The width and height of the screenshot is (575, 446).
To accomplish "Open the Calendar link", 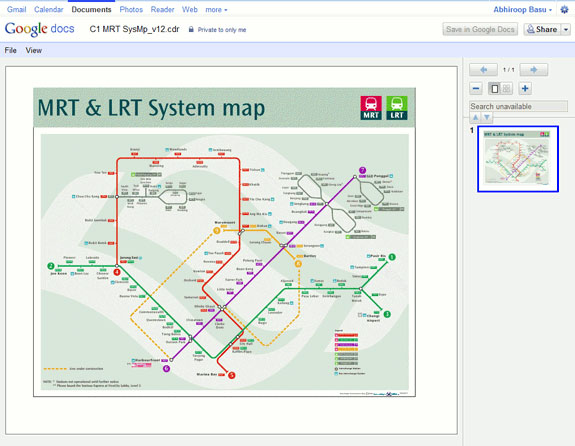I will click(x=49, y=10).
